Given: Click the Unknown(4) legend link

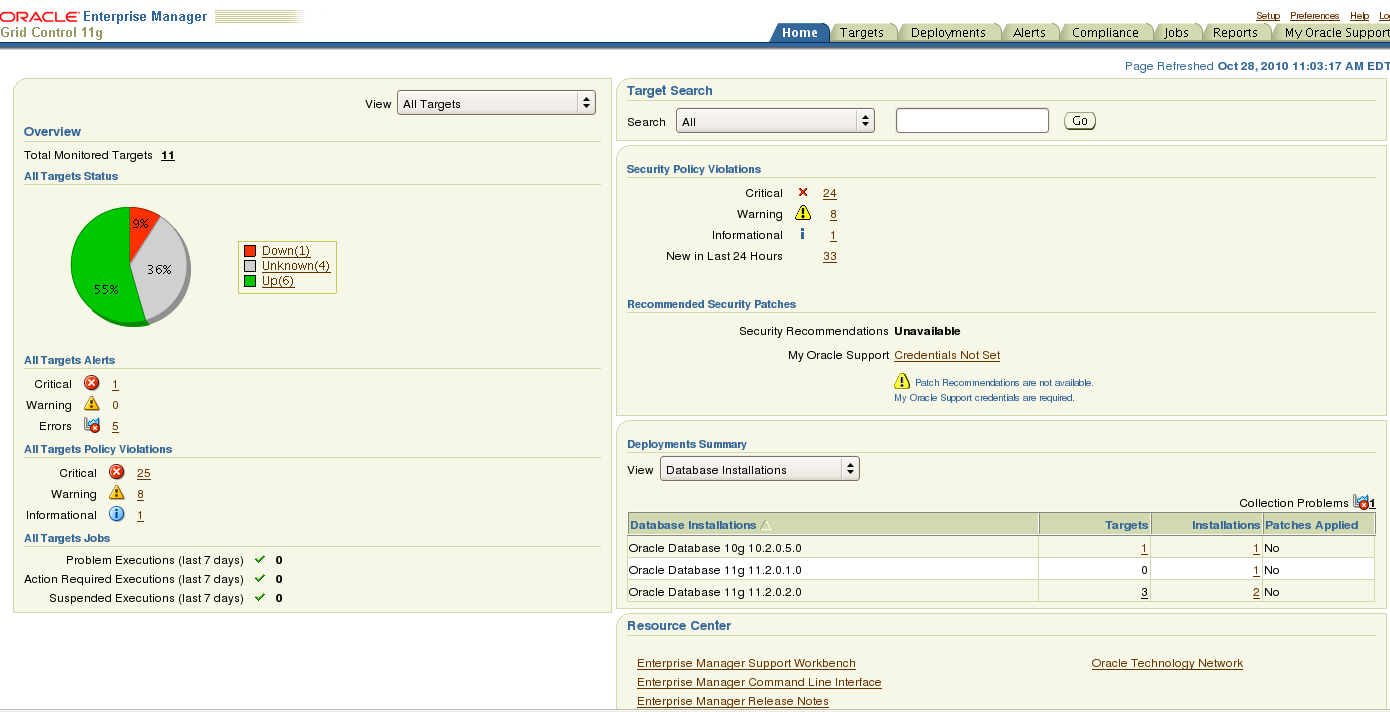Looking at the screenshot, I should (296, 266).
